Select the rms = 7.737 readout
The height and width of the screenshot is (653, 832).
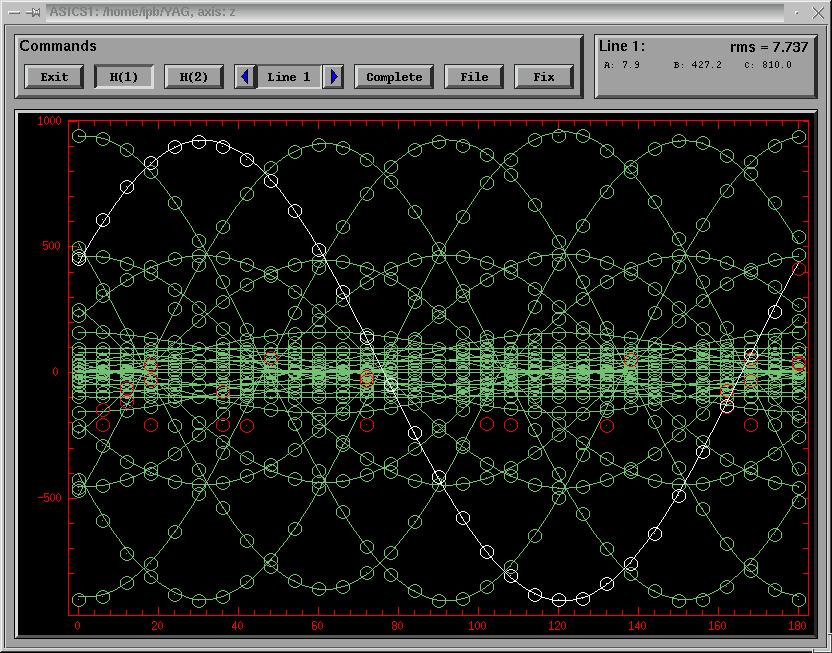click(768, 47)
